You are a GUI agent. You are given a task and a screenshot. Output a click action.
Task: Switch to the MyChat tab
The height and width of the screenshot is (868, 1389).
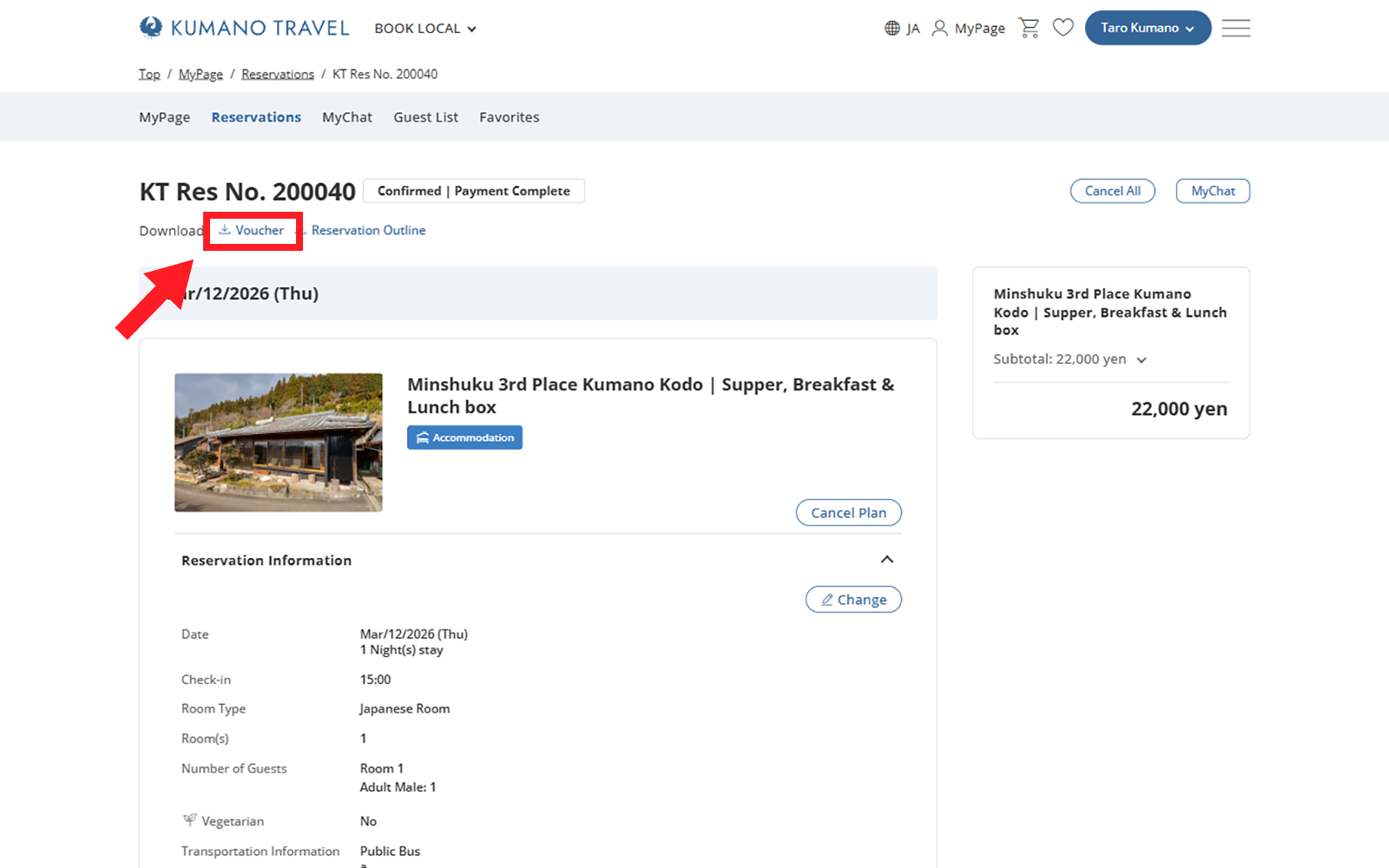click(x=346, y=117)
